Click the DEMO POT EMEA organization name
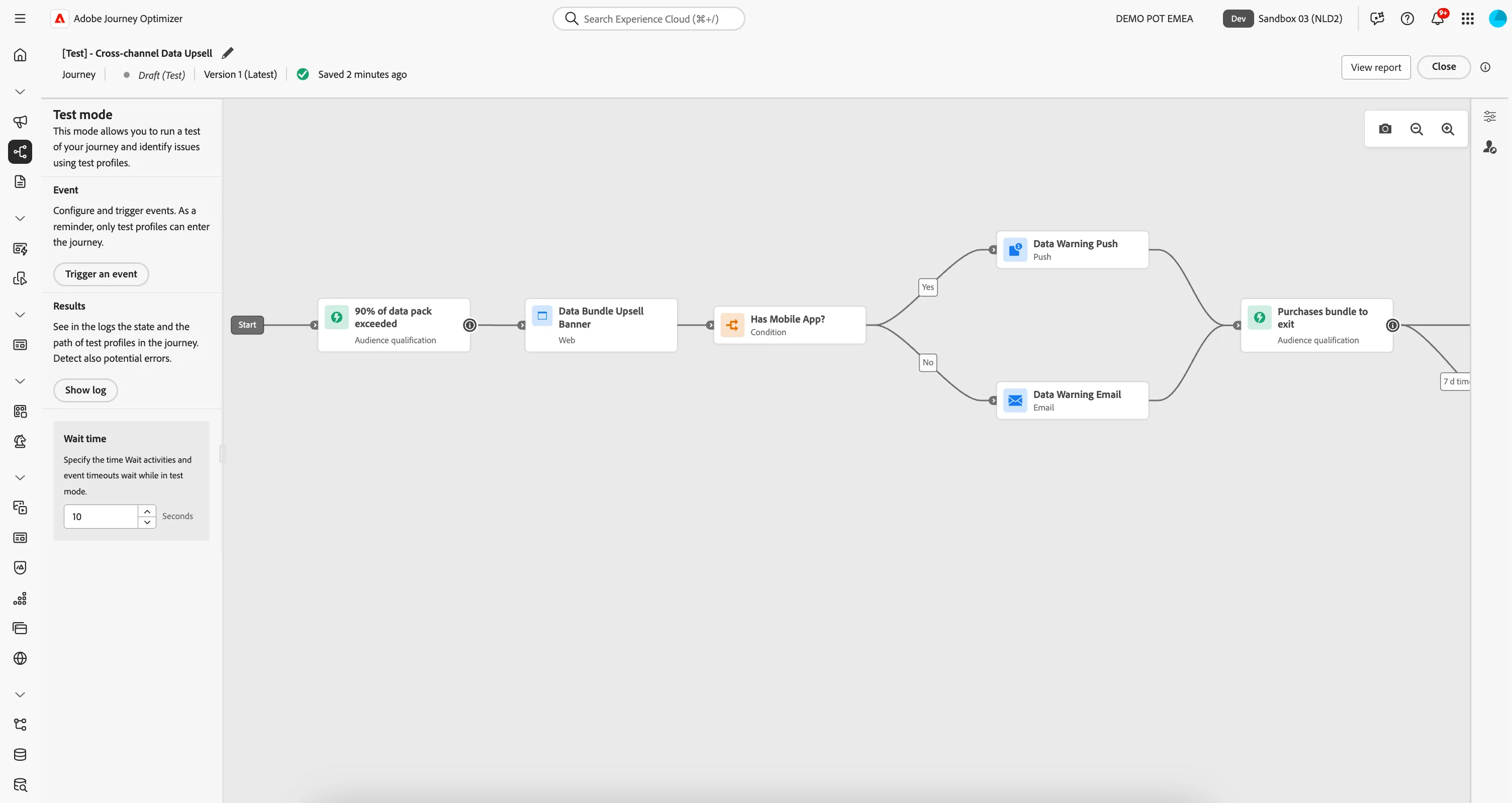Image resolution: width=1512 pixels, height=803 pixels. click(1154, 18)
